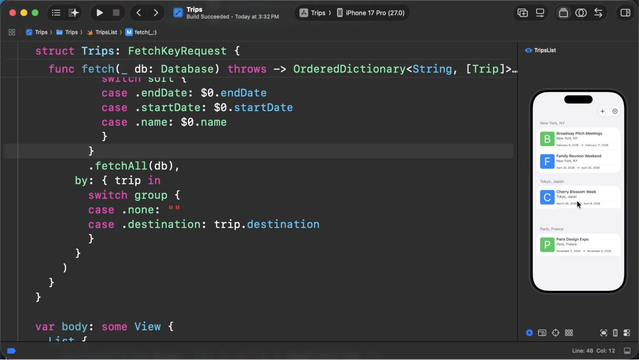
Task: Open the related items grid menu
Action: pos(11,32)
